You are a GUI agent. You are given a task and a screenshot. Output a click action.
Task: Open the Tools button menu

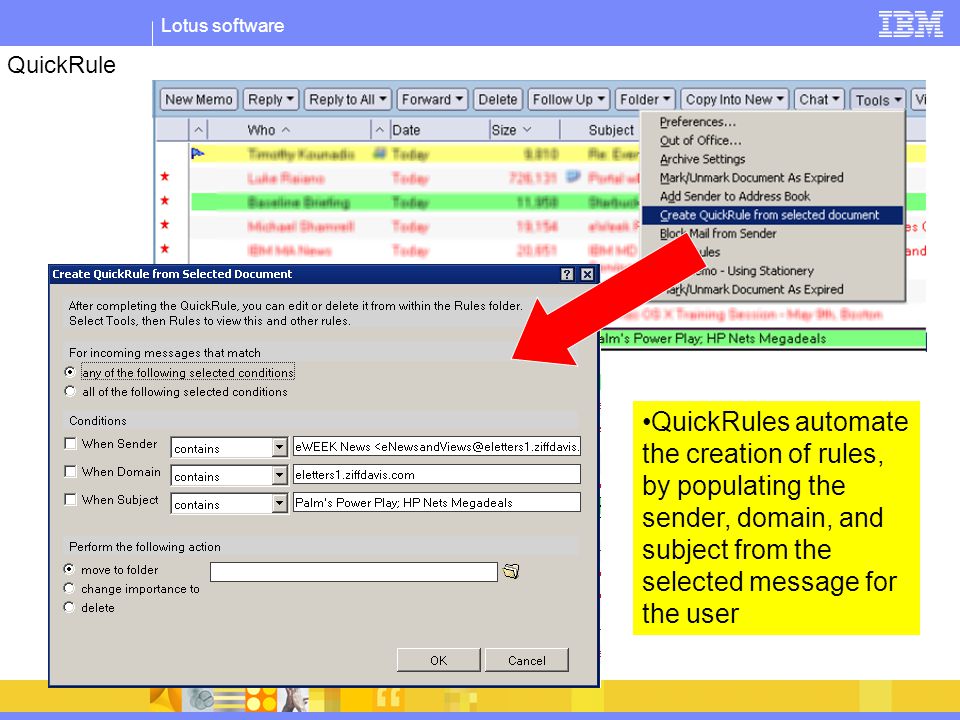coord(877,99)
